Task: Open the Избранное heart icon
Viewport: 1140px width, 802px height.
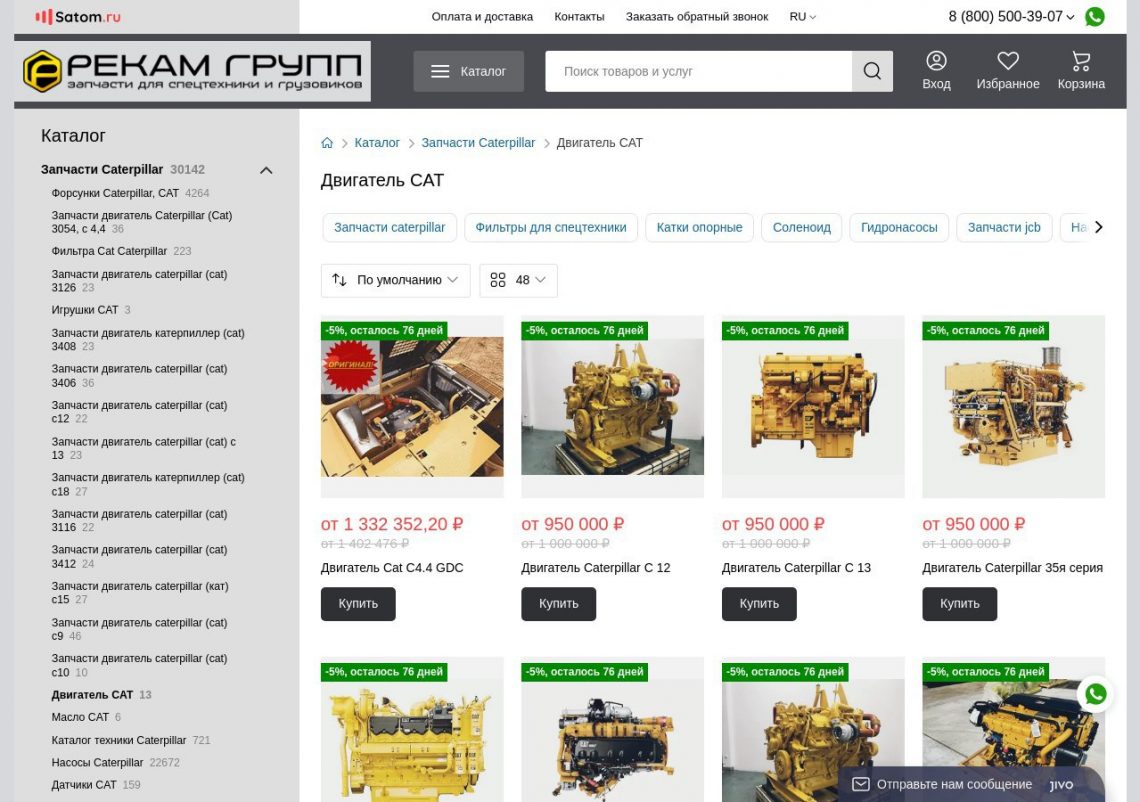Action: pyautogui.click(x=1007, y=71)
